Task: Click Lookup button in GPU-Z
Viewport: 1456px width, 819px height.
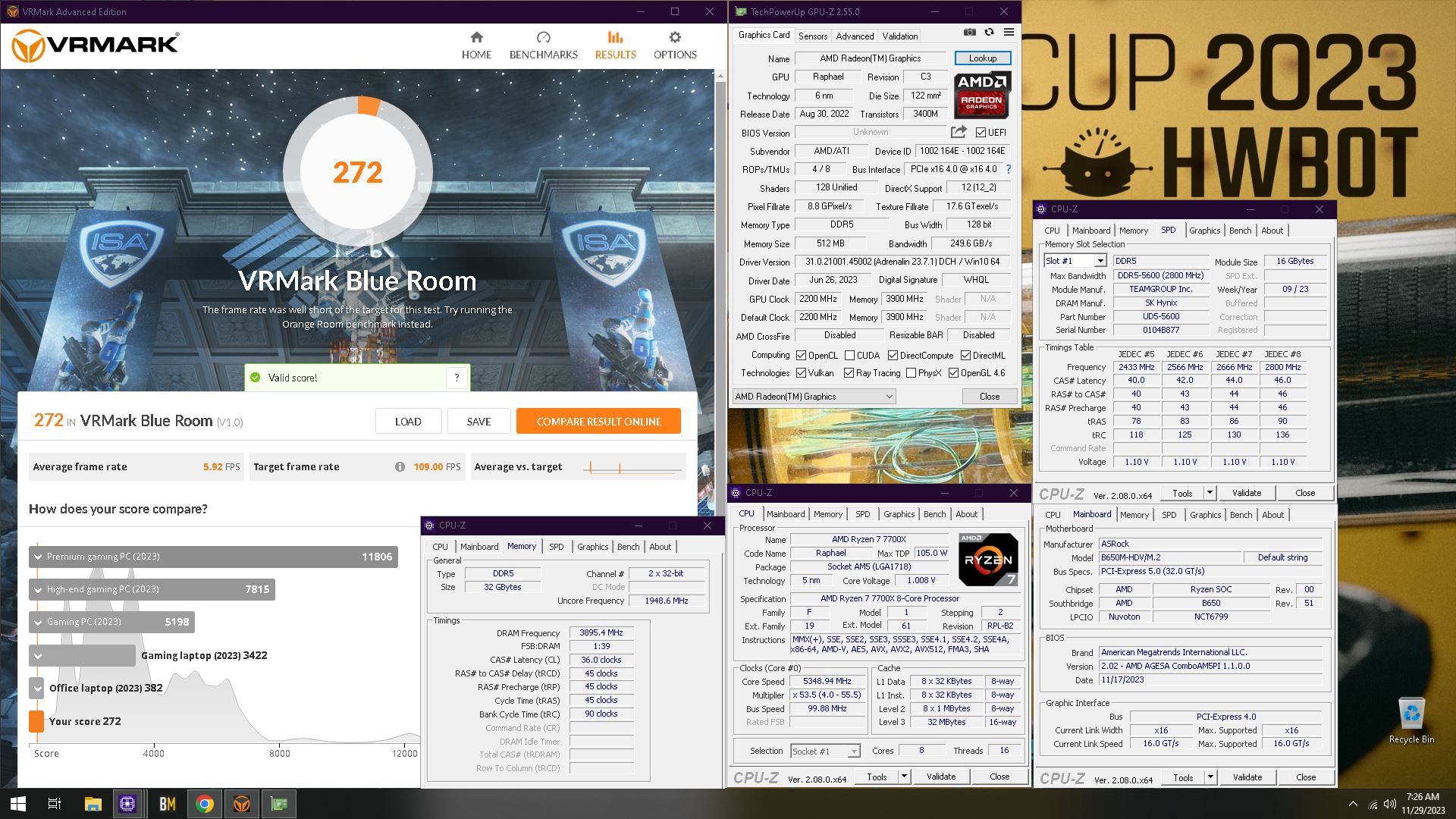Action: pyautogui.click(x=982, y=58)
